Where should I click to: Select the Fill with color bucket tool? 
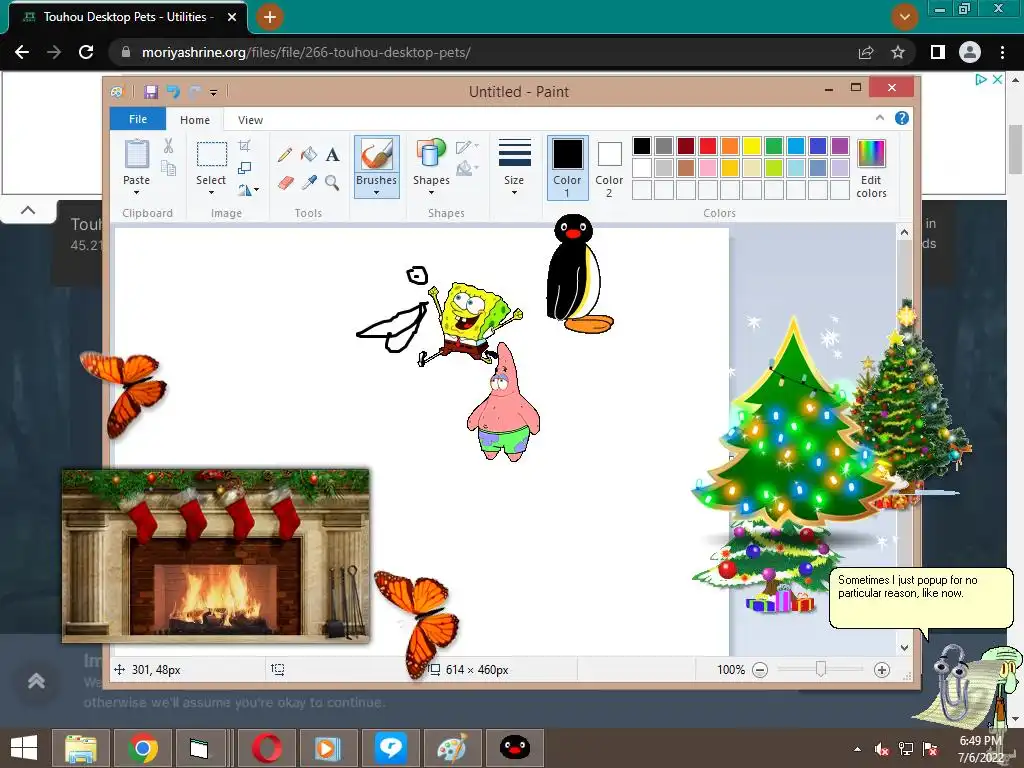[x=309, y=155]
